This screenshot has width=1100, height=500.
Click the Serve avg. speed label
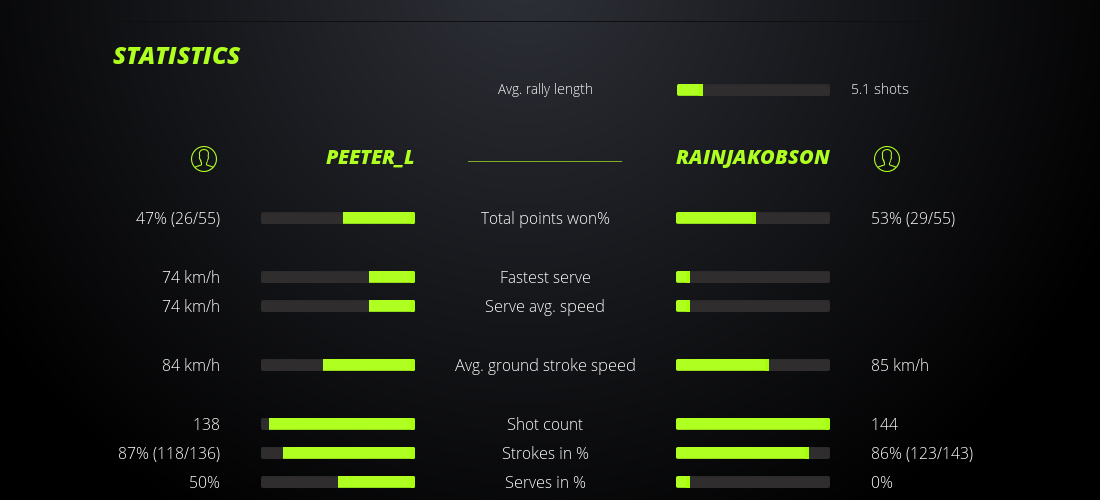[545, 306]
